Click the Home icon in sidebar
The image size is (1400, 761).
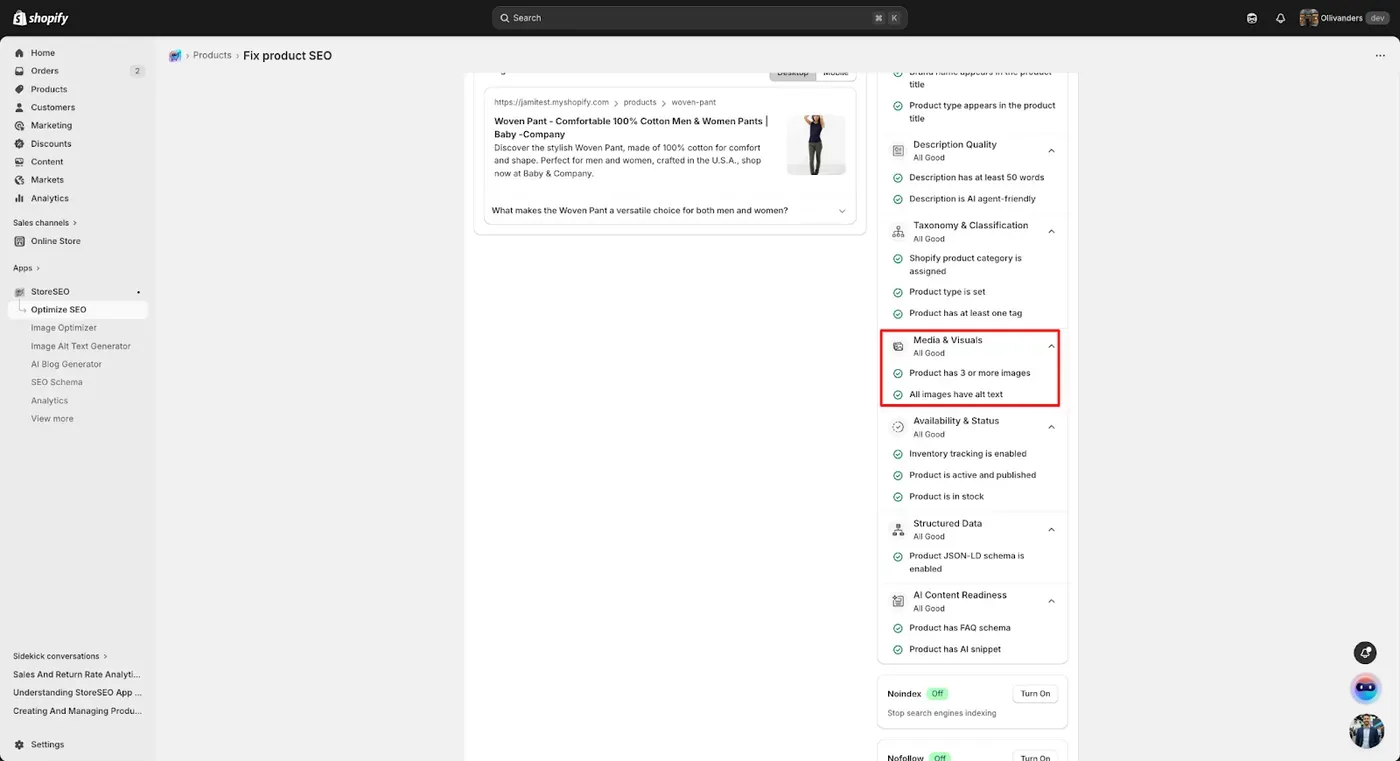pos(19,53)
